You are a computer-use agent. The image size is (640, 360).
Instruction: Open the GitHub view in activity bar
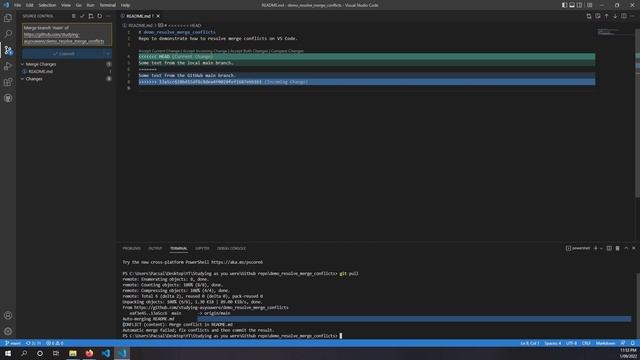8,98
